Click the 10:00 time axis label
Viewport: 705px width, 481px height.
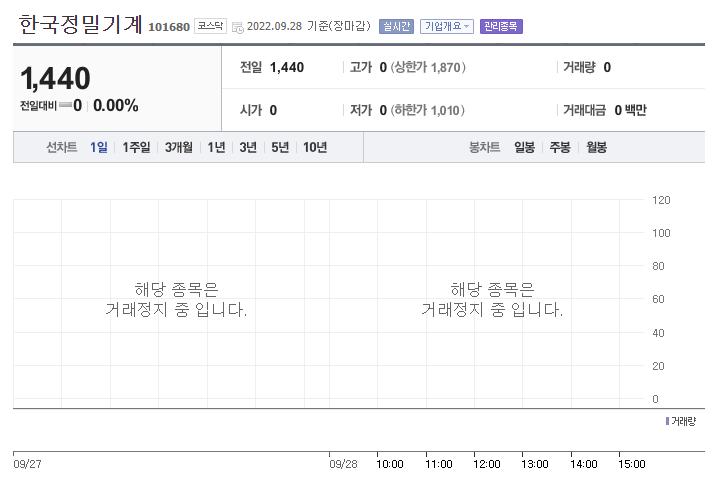point(390,464)
